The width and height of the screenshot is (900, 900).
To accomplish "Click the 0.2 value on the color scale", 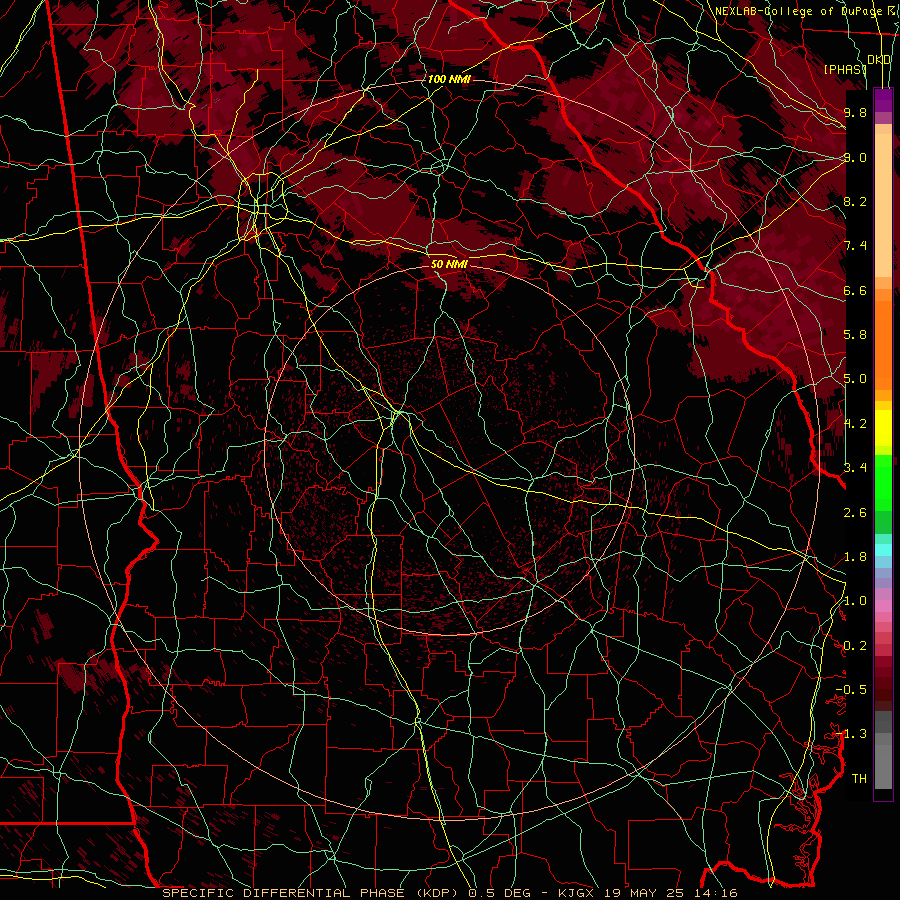I will [x=855, y=646].
